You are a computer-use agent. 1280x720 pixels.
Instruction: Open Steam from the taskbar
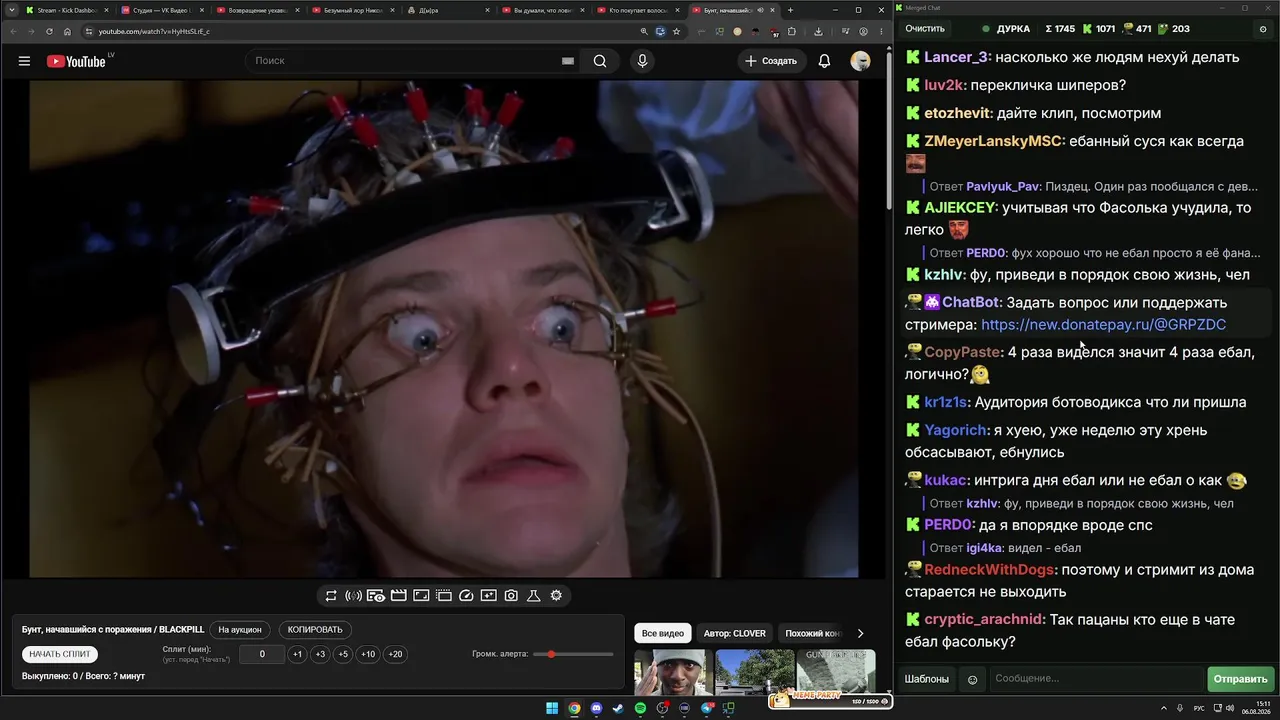618,709
